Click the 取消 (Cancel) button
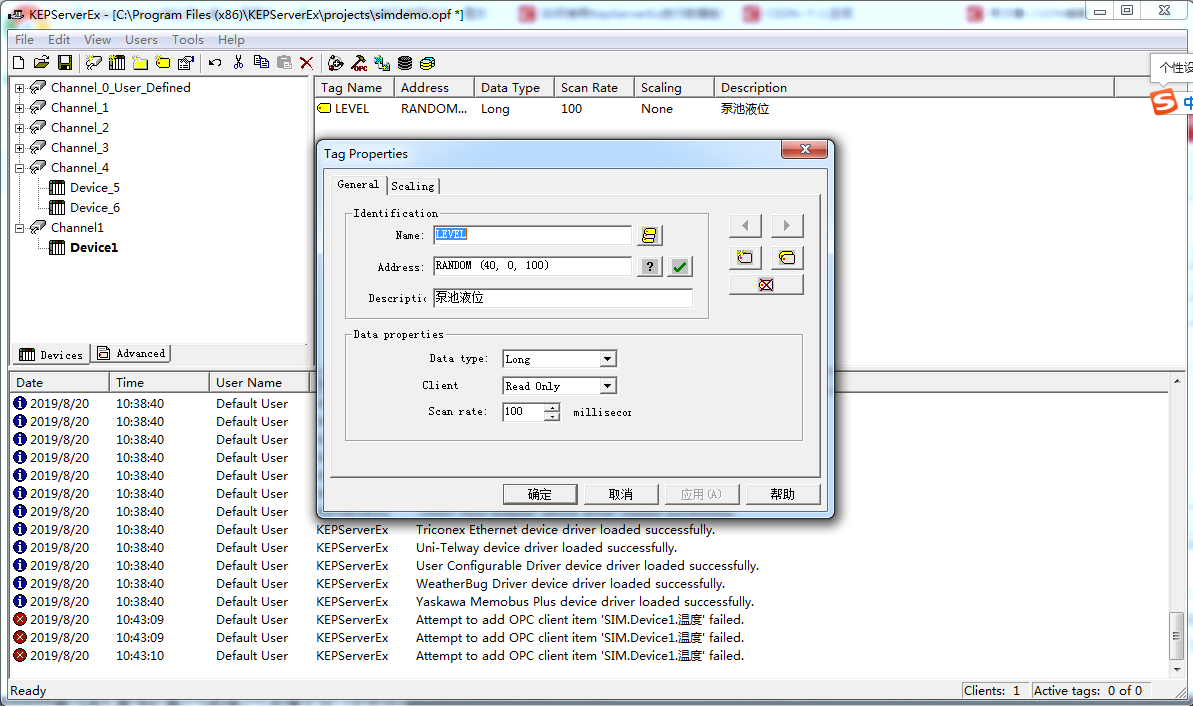The image size is (1193, 706). pyautogui.click(x=621, y=495)
